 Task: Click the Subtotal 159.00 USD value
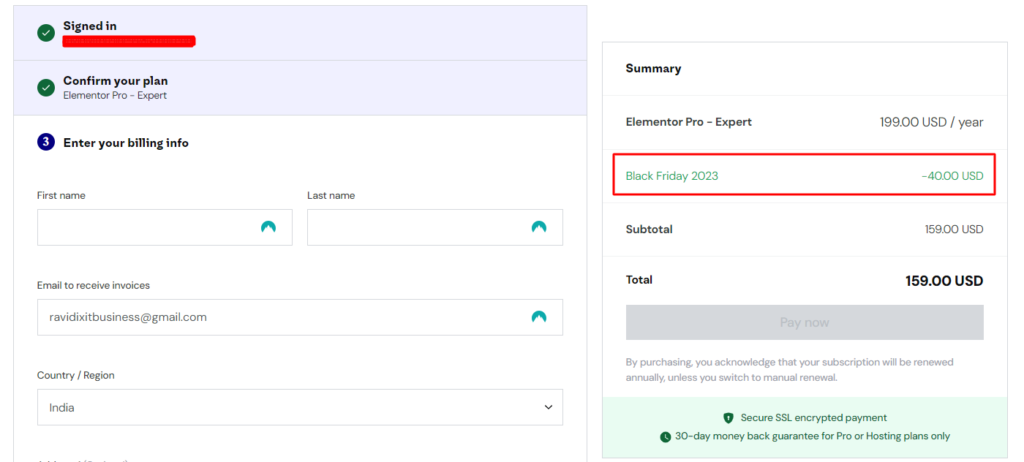coord(954,229)
